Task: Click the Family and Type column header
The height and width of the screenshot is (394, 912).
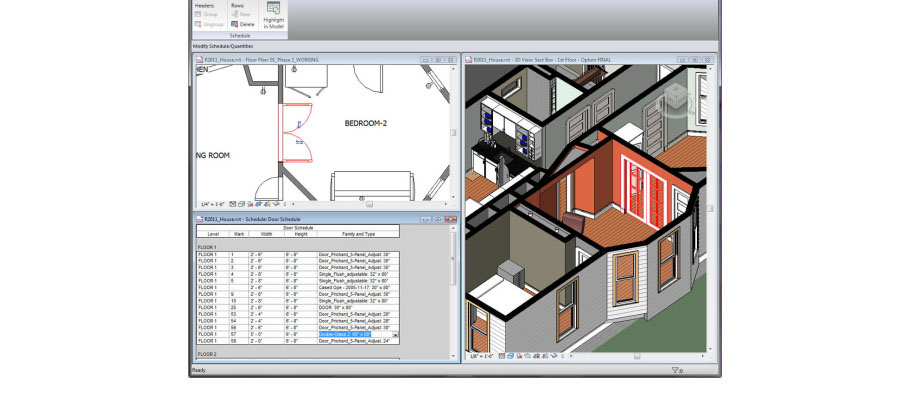Action: tap(358, 234)
